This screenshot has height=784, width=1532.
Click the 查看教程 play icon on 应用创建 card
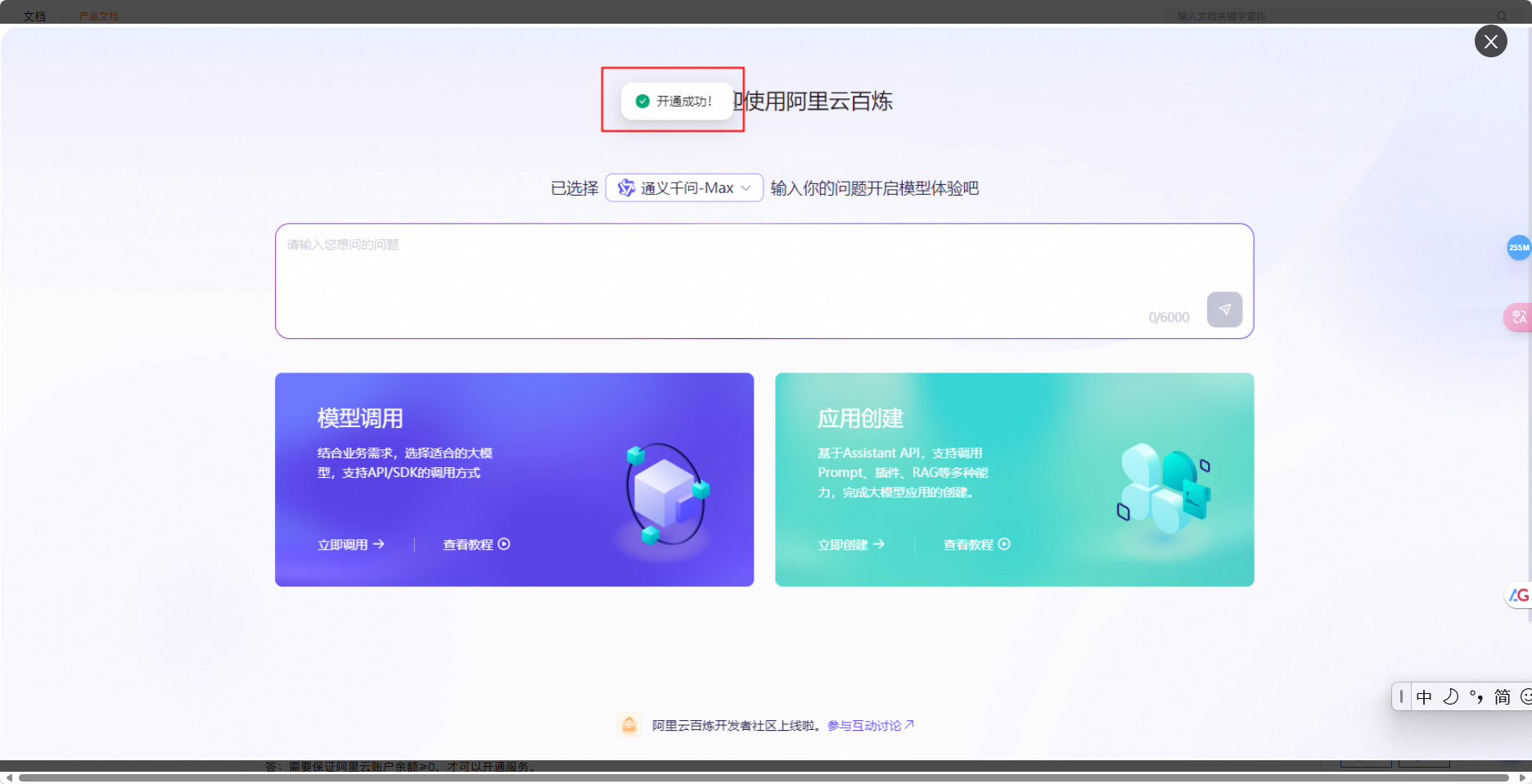(x=1006, y=544)
